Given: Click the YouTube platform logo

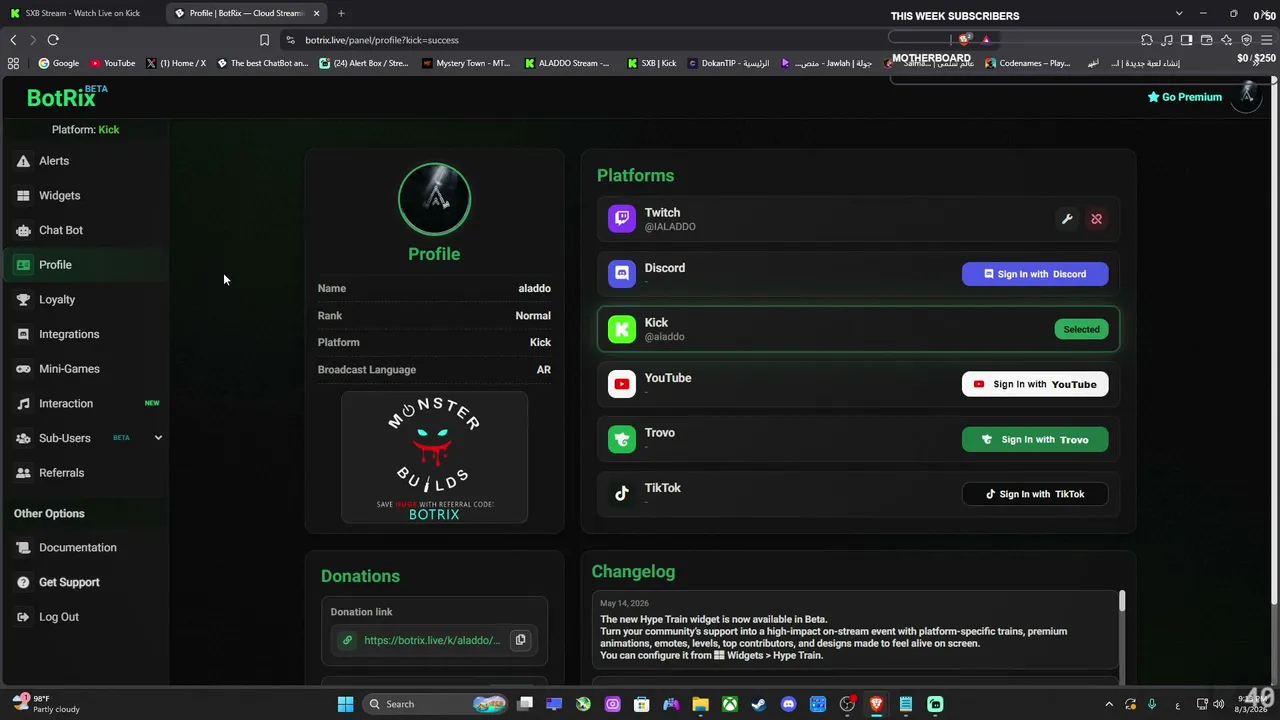Looking at the screenshot, I should pos(622,384).
